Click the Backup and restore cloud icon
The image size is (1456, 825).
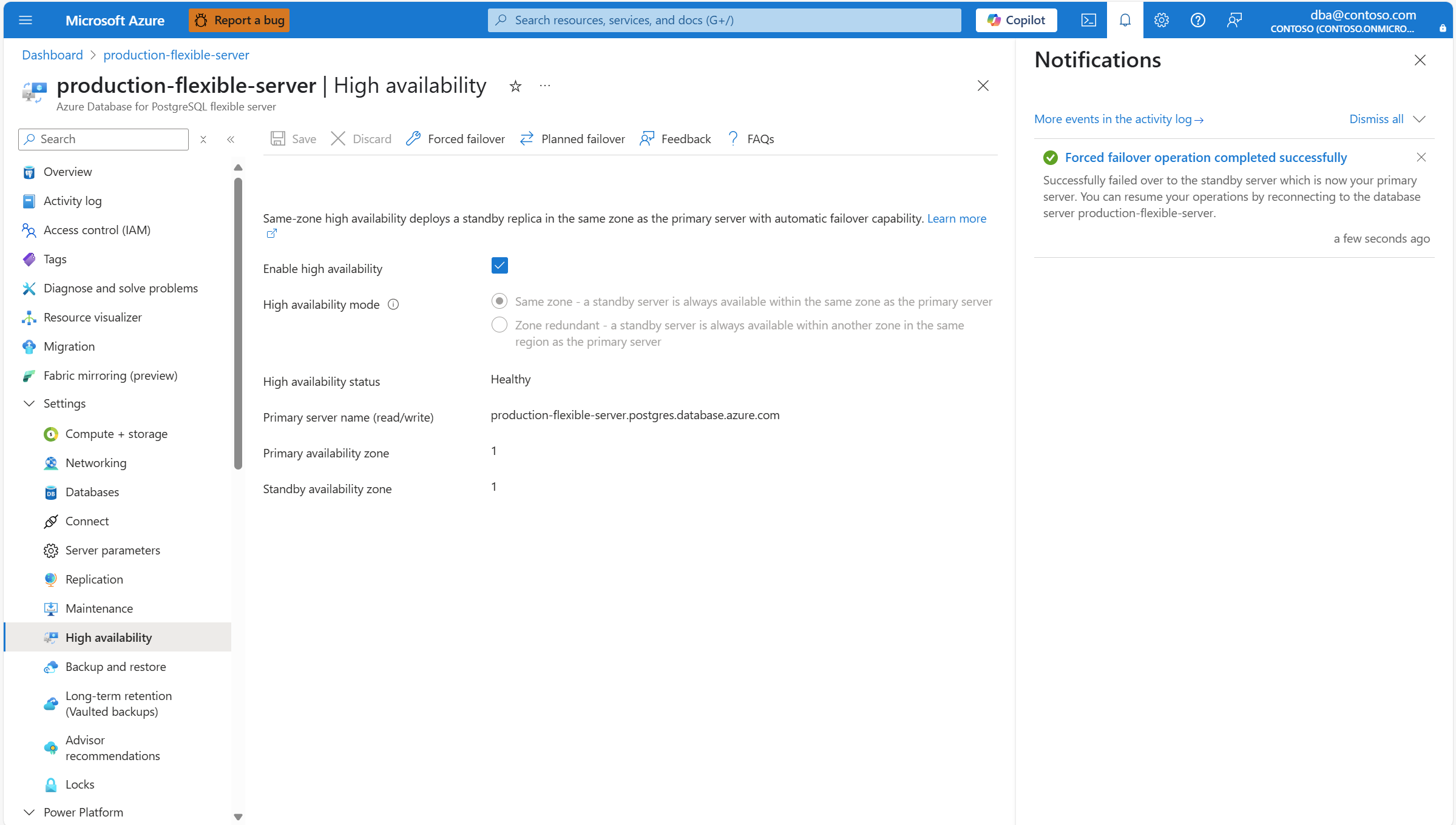(x=51, y=667)
